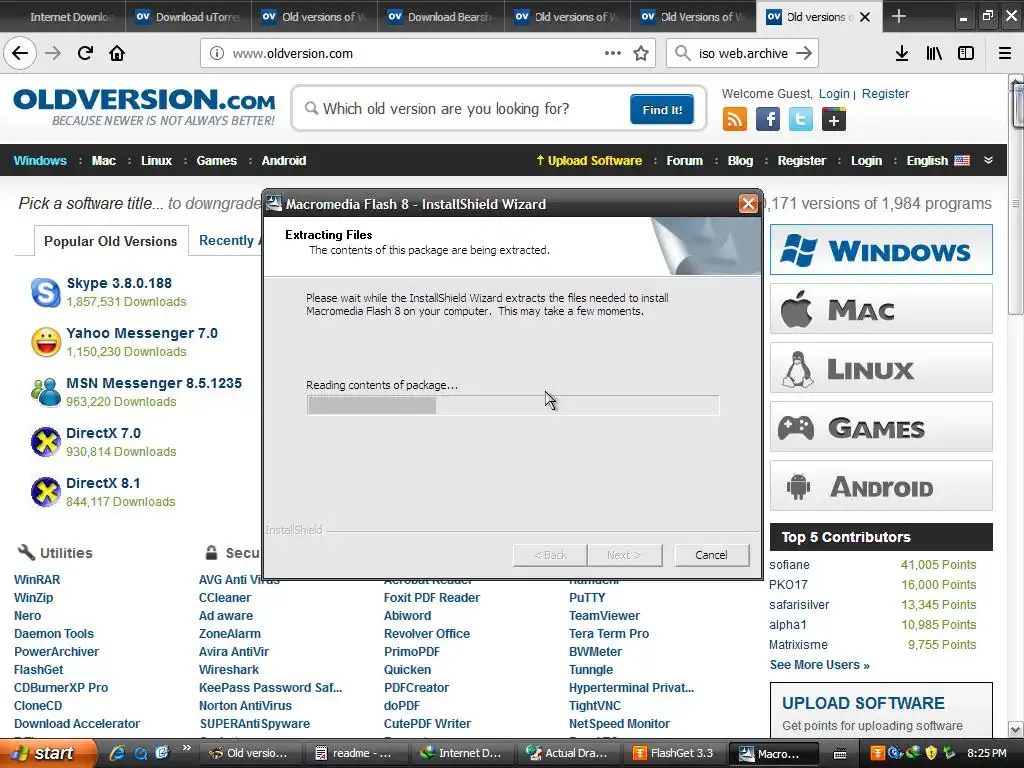
Task: Select the Windows platform banner
Action: point(881,249)
